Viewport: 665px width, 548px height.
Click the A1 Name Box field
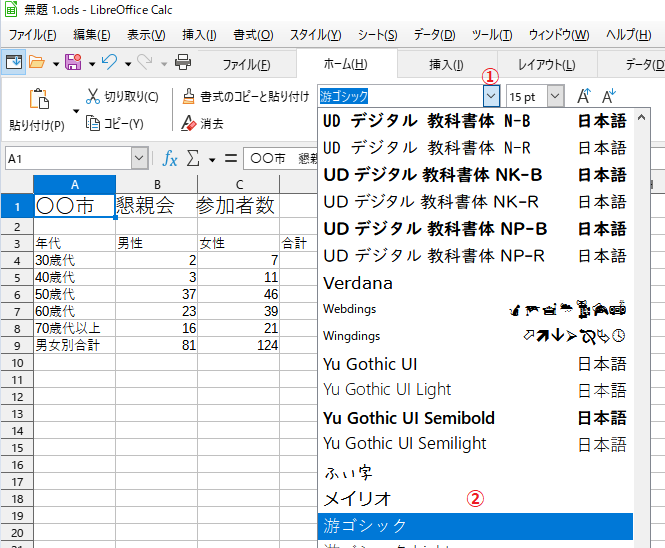[68, 158]
